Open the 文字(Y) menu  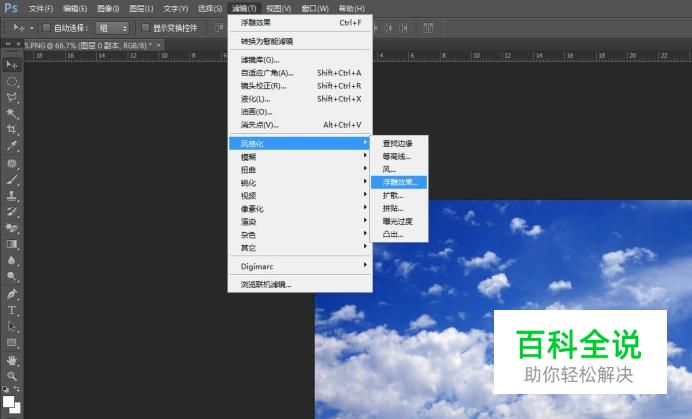(x=175, y=8)
